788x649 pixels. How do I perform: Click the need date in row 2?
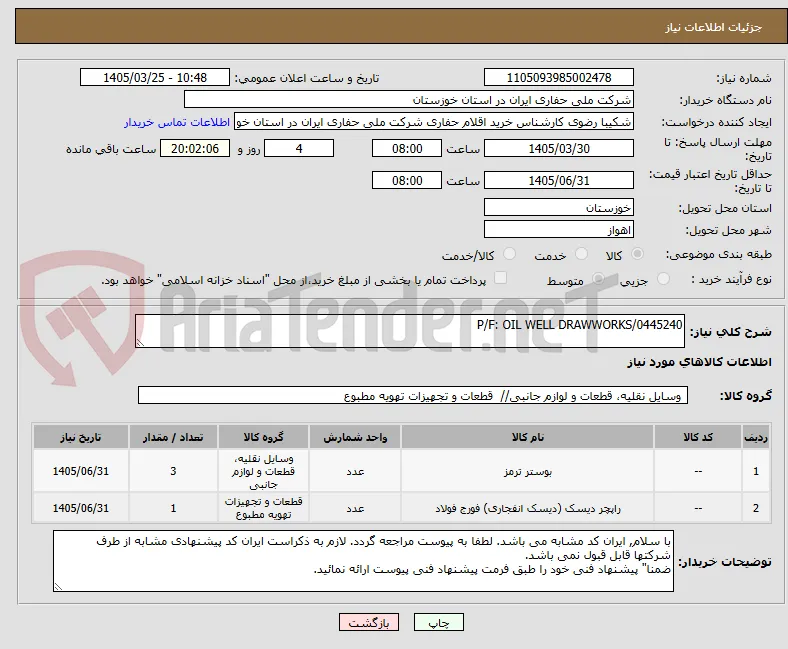click(80, 508)
